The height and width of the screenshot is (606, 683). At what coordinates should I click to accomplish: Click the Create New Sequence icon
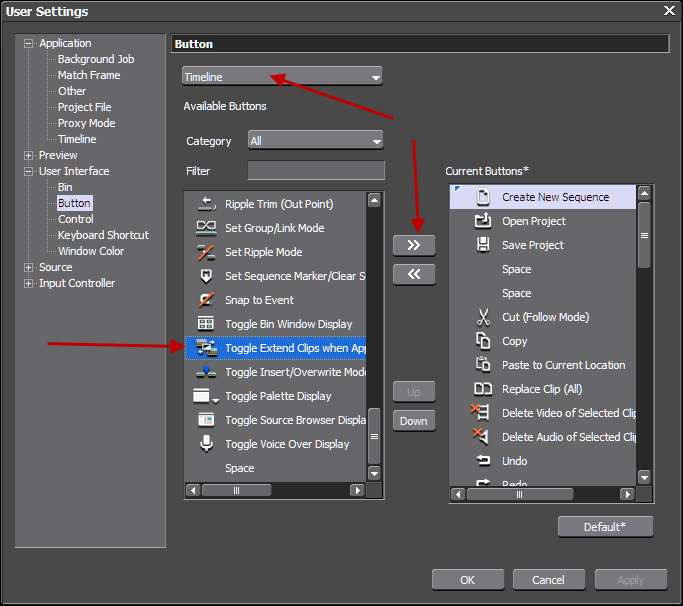click(483, 197)
